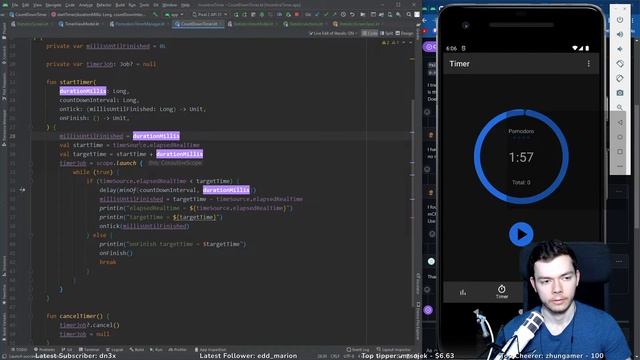Open the Event Log tool window
The image size is (640, 360).
click(358, 349)
